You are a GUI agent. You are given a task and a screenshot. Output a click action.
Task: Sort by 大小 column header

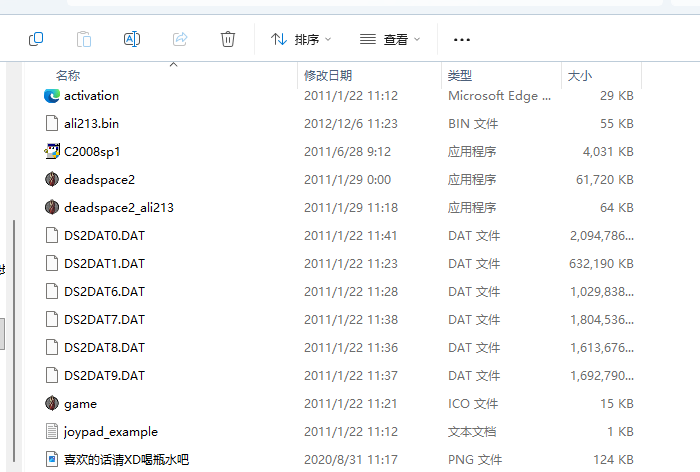pos(580,76)
